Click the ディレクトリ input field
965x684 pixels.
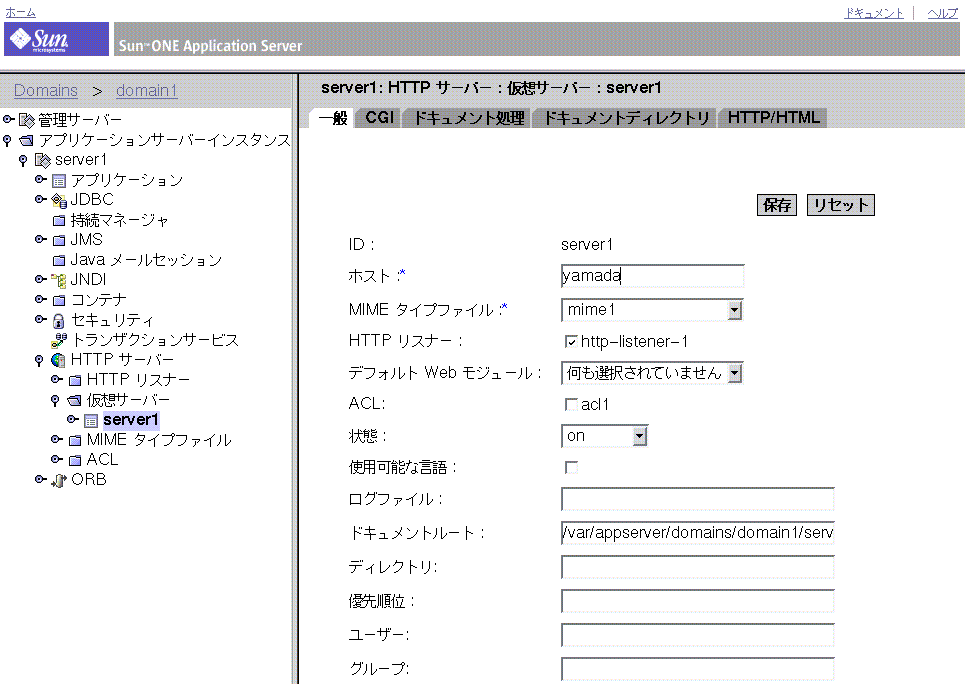click(698, 567)
